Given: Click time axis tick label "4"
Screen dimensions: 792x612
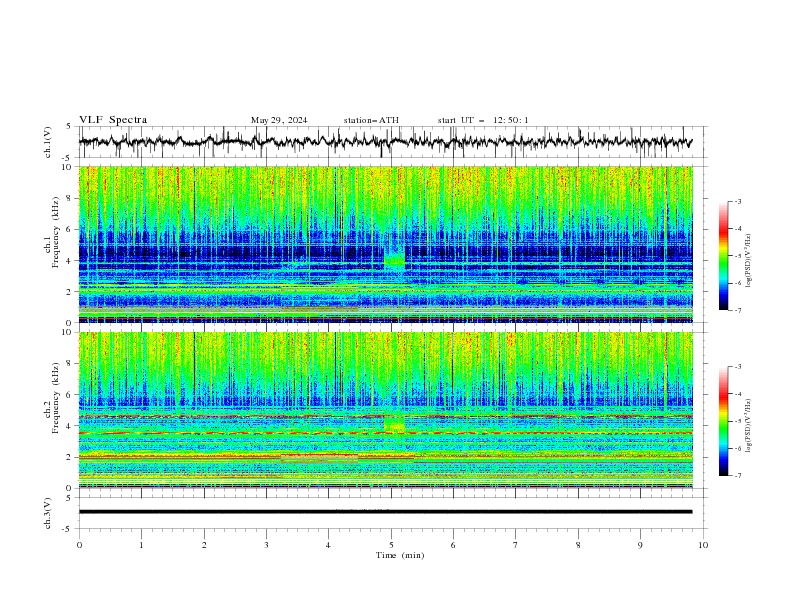Looking at the screenshot, I should 328,545.
